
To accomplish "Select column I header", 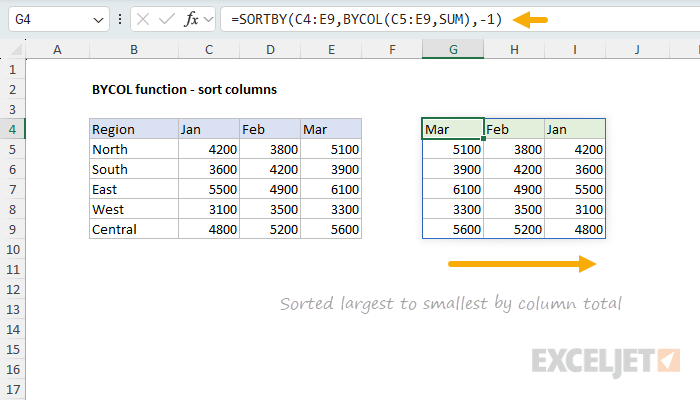I will tap(575, 50).
